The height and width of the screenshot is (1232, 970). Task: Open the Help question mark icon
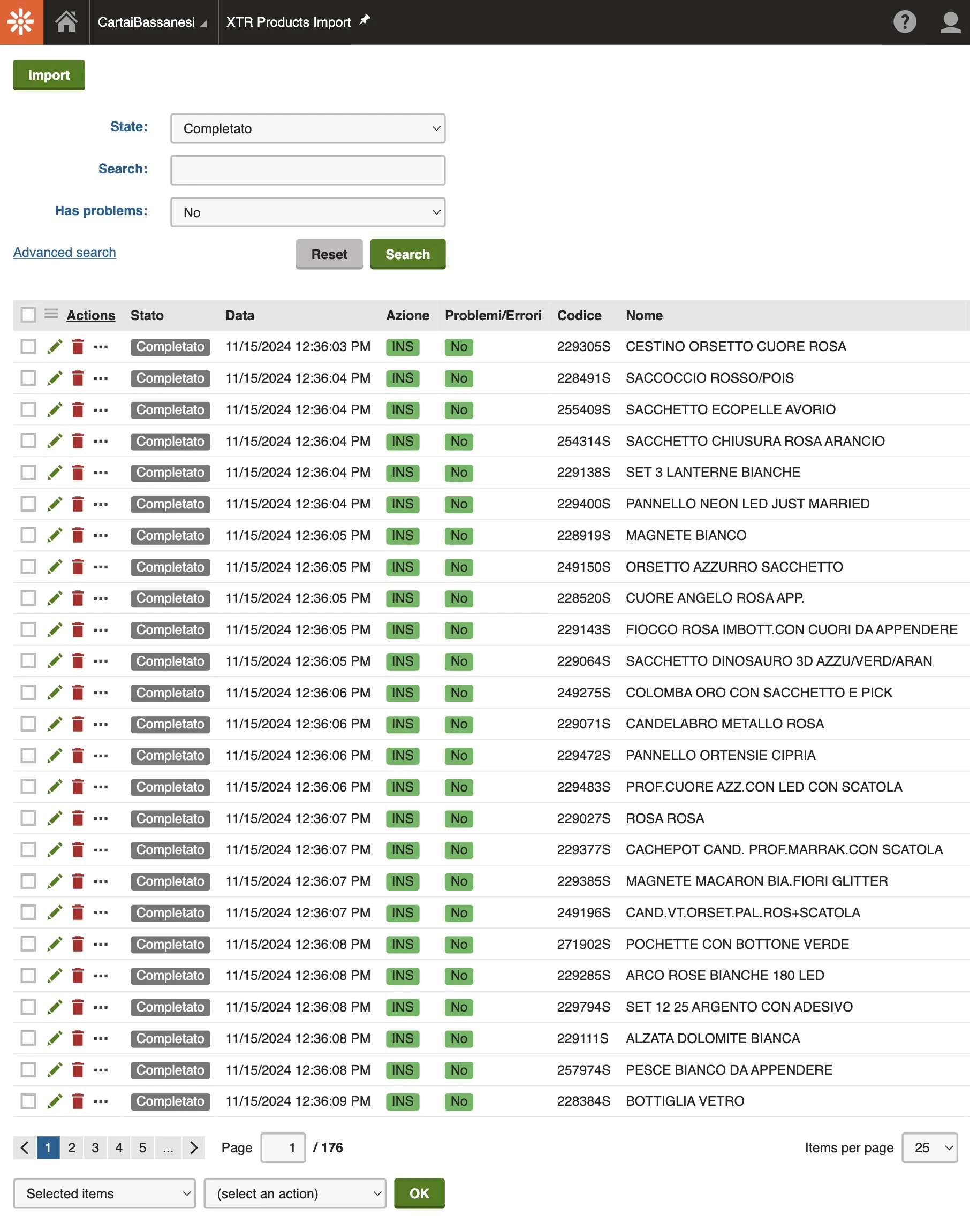904,22
